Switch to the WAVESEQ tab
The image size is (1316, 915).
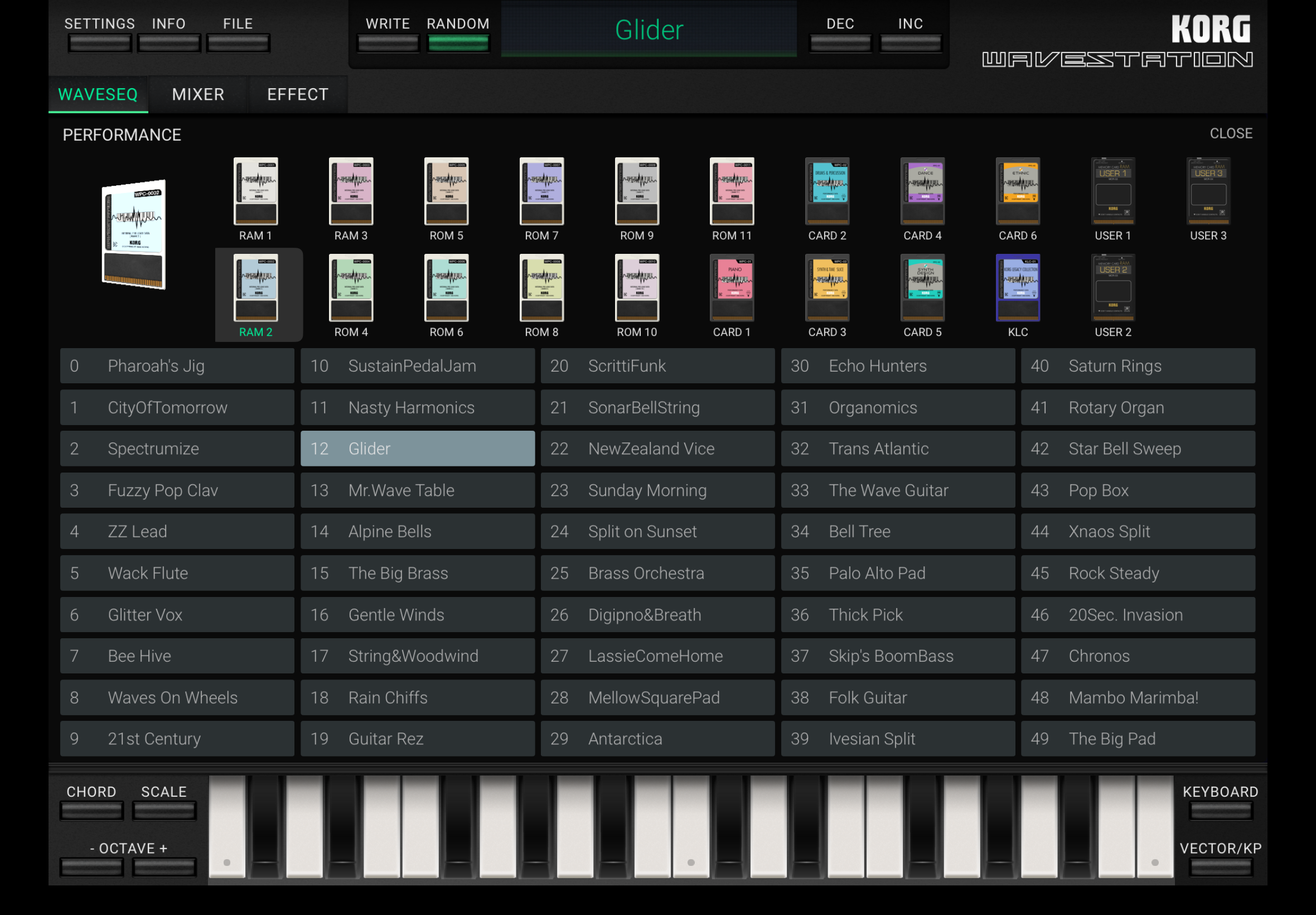pos(98,95)
